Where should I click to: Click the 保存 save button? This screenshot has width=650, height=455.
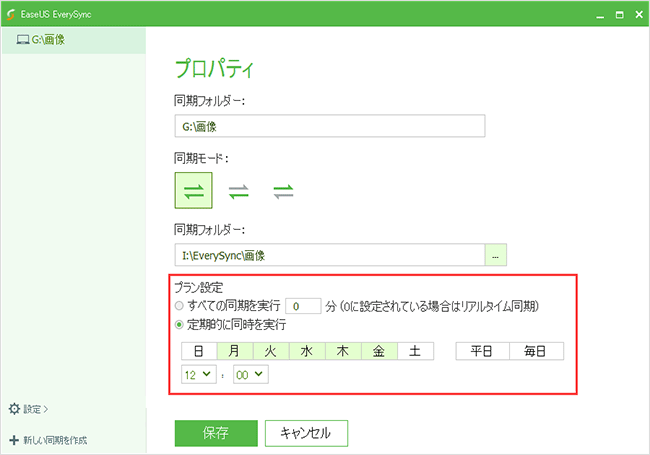[x=216, y=433]
